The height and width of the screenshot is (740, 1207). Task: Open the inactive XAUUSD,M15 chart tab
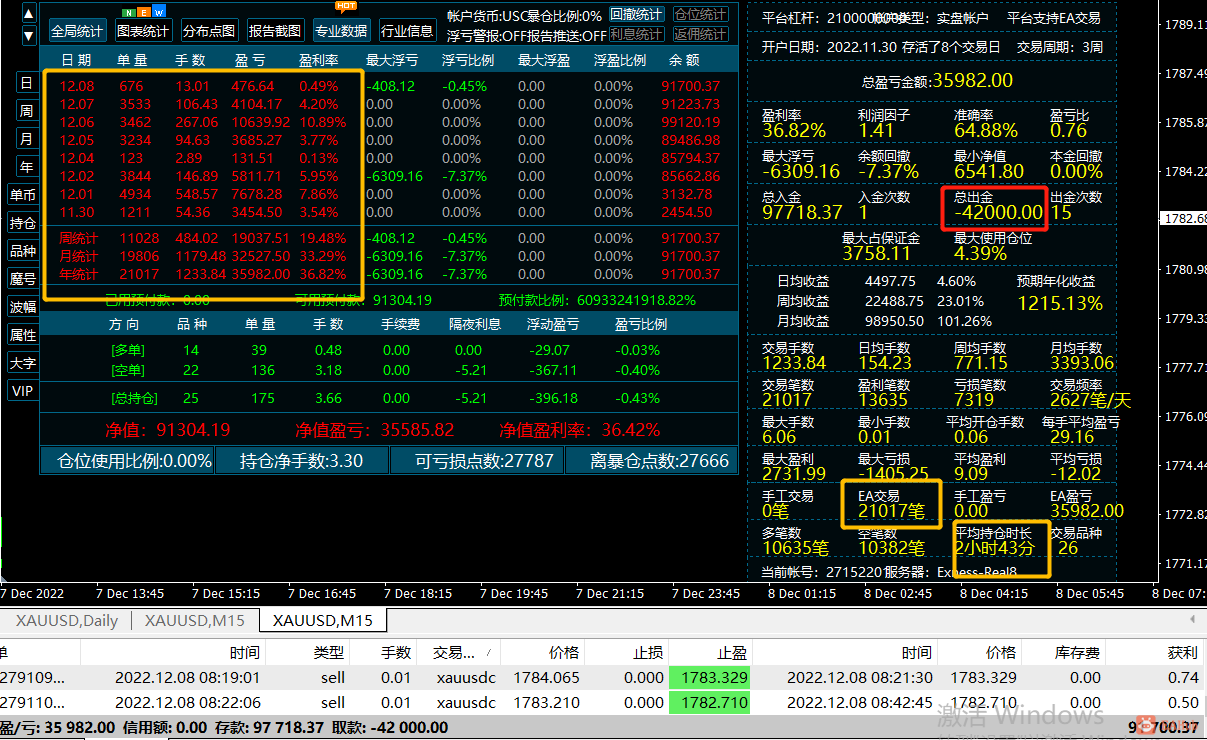194,620
